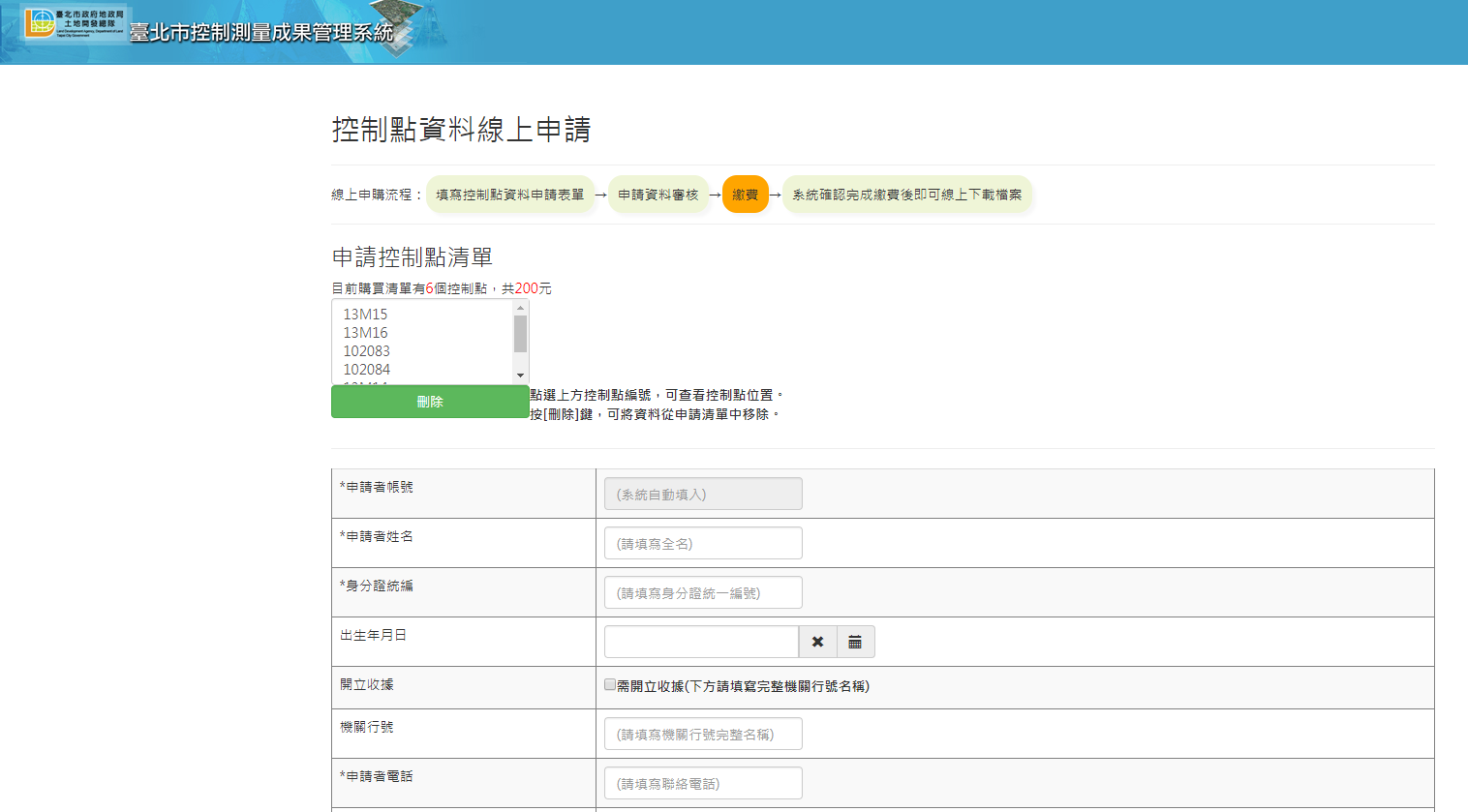
Task: Click the Taipei land agency logo
Action: pos(74,24)
